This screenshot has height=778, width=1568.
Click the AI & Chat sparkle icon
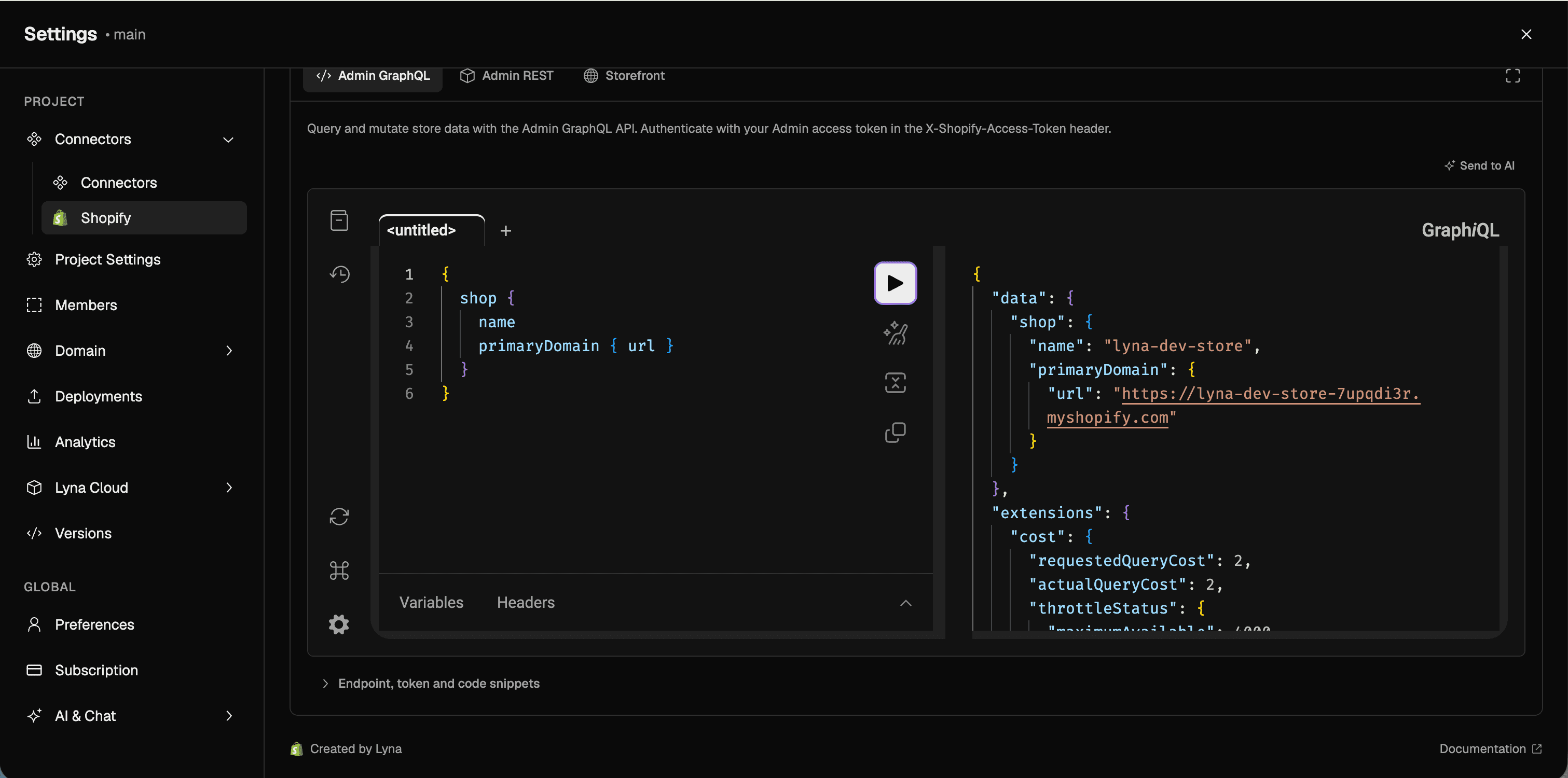point(34,715)
